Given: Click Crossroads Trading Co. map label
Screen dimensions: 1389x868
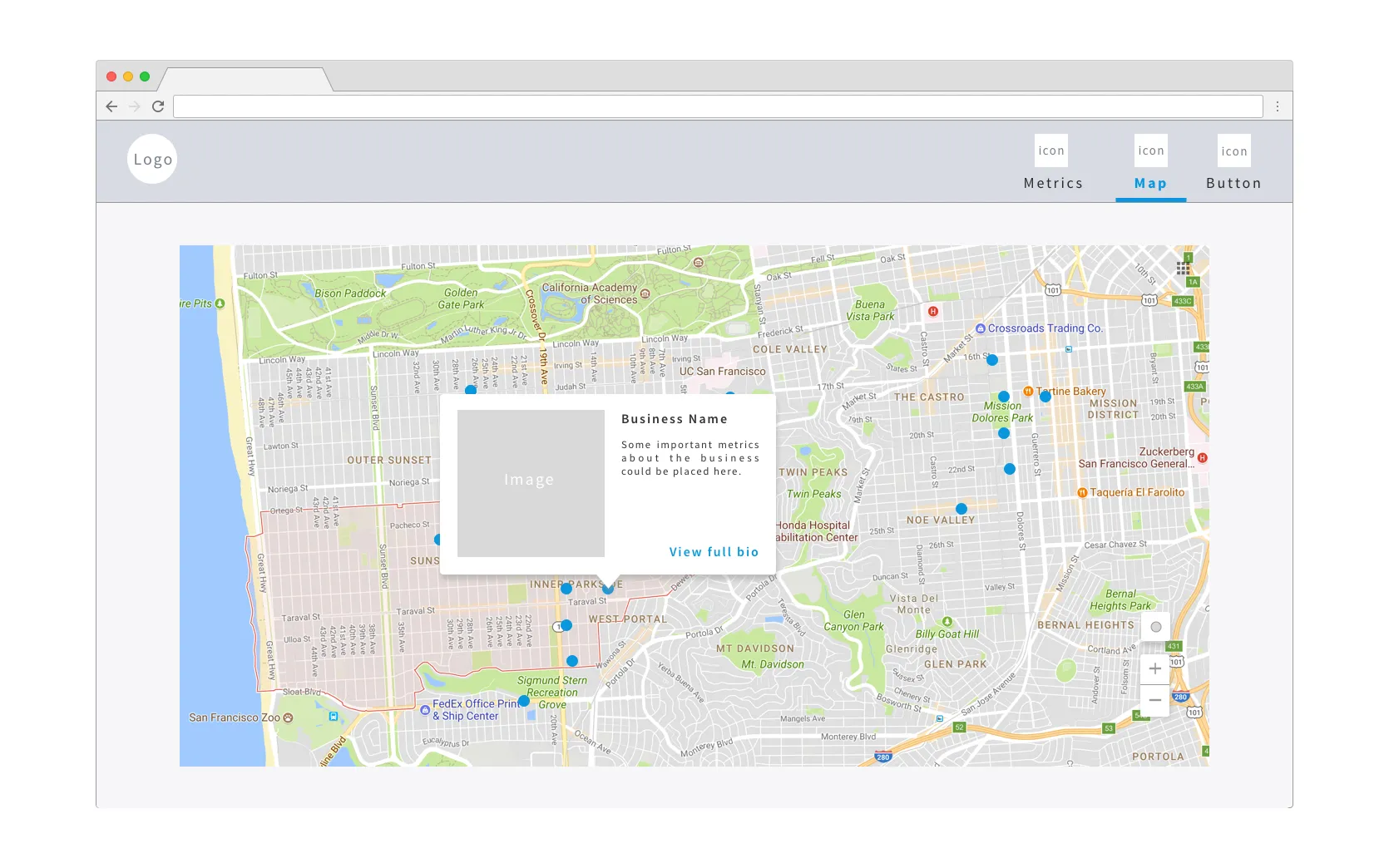Looking at the screenshot, I should 1045,328.
